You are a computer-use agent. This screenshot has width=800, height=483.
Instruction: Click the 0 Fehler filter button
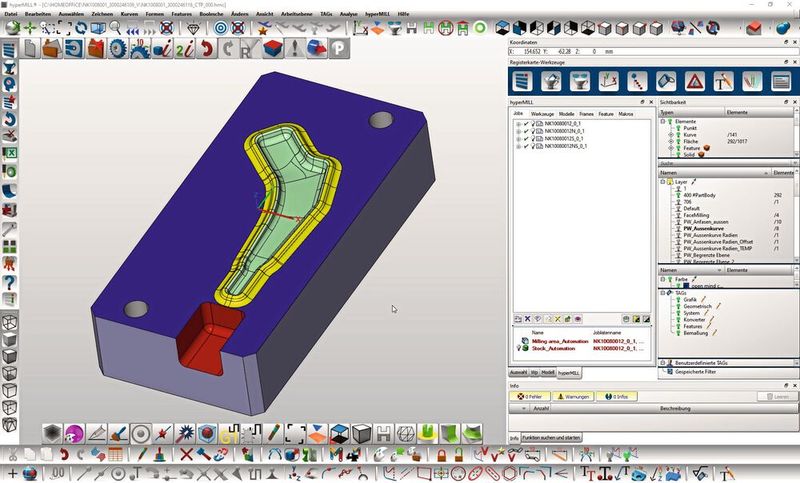point(531,396)
